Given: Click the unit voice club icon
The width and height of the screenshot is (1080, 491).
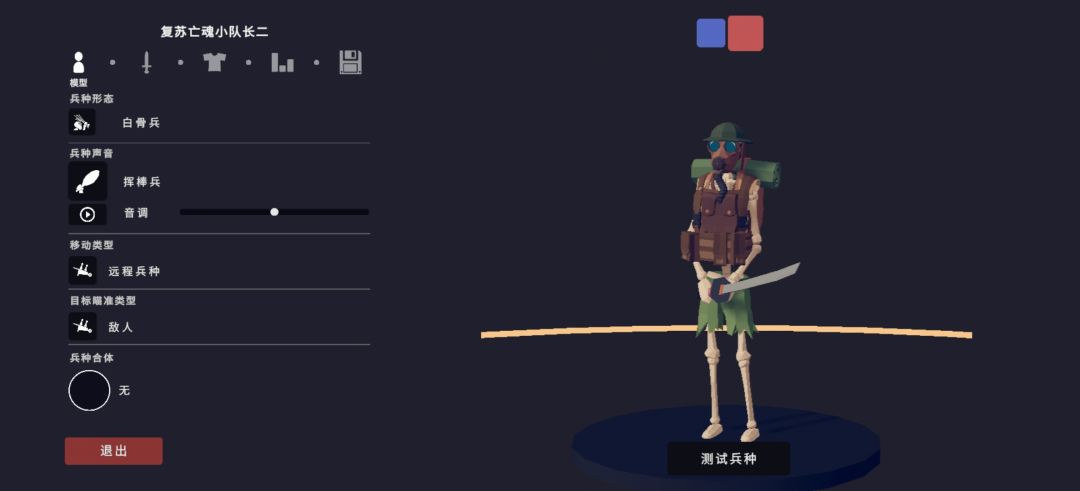Looking at the screenshot, I should point(87,182).
